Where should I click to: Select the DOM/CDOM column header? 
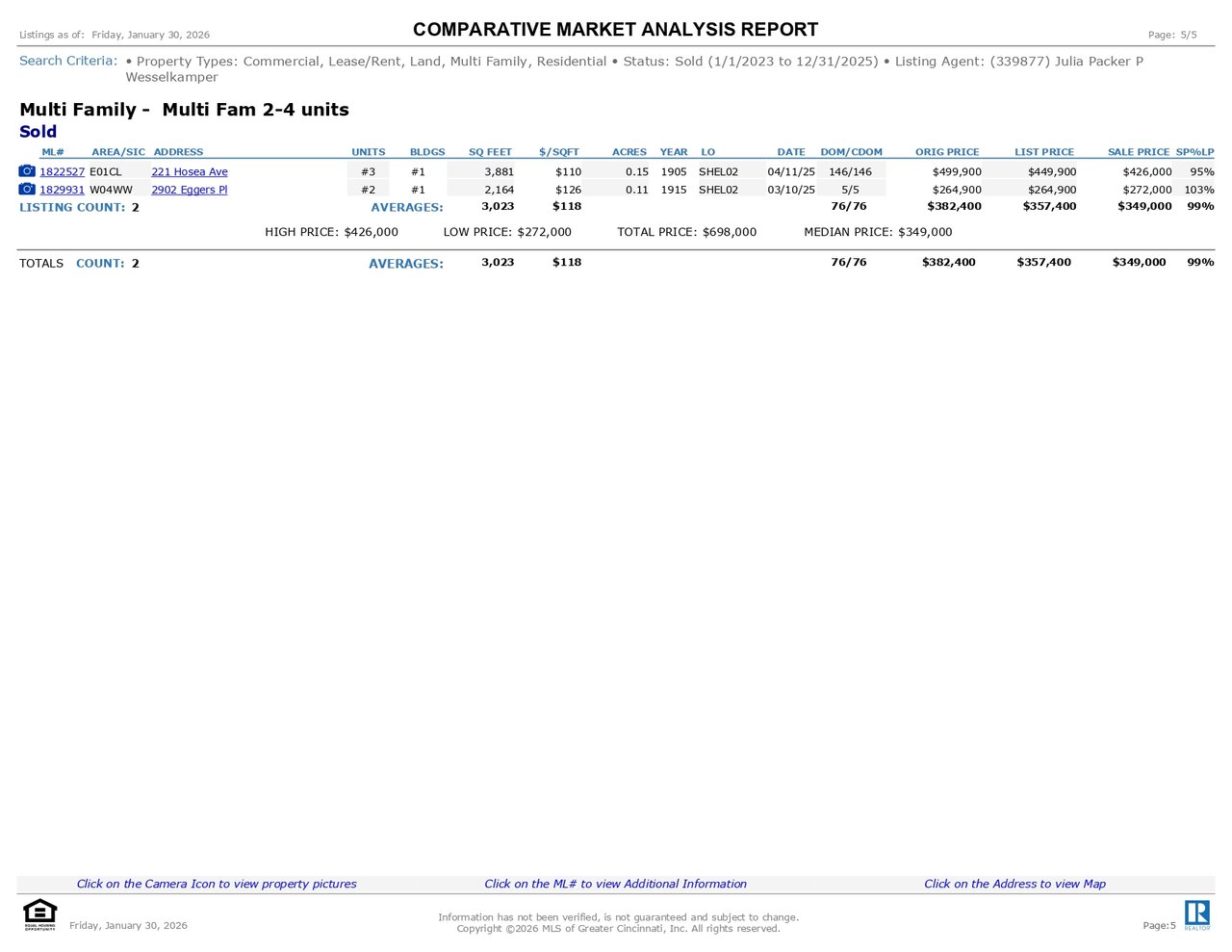(851, 152)
